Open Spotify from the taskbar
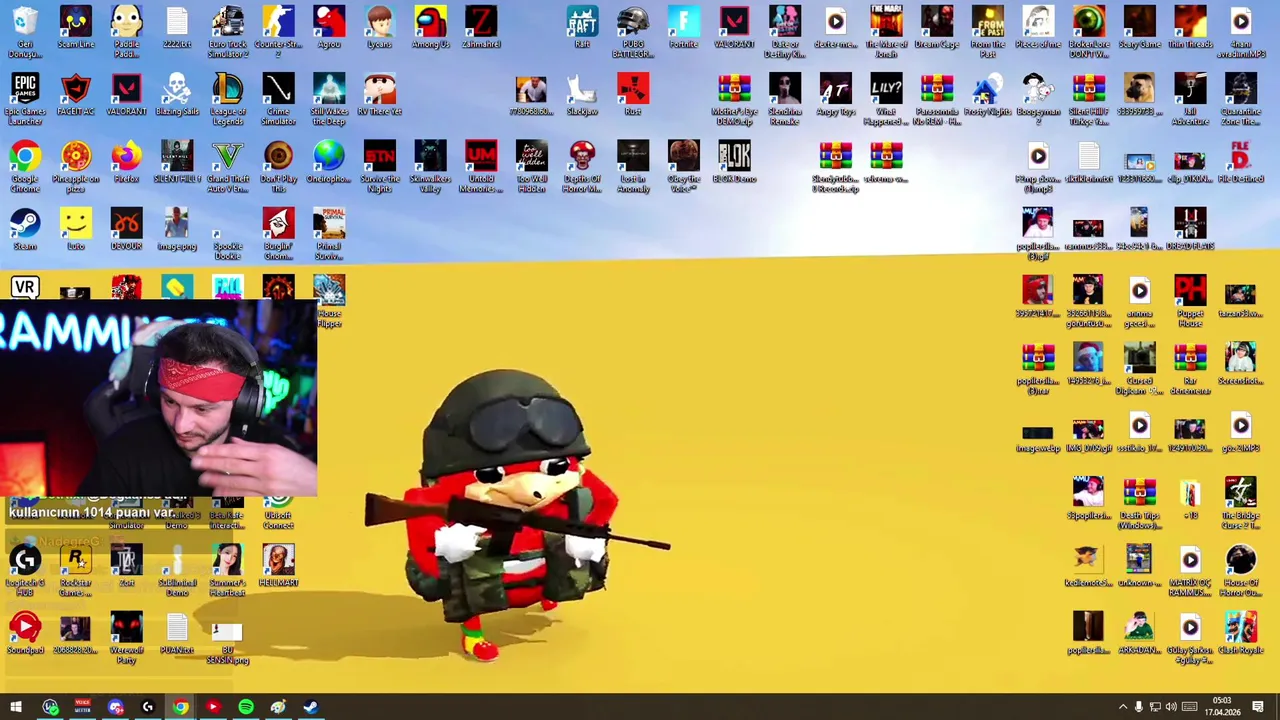 coord(245,707)
